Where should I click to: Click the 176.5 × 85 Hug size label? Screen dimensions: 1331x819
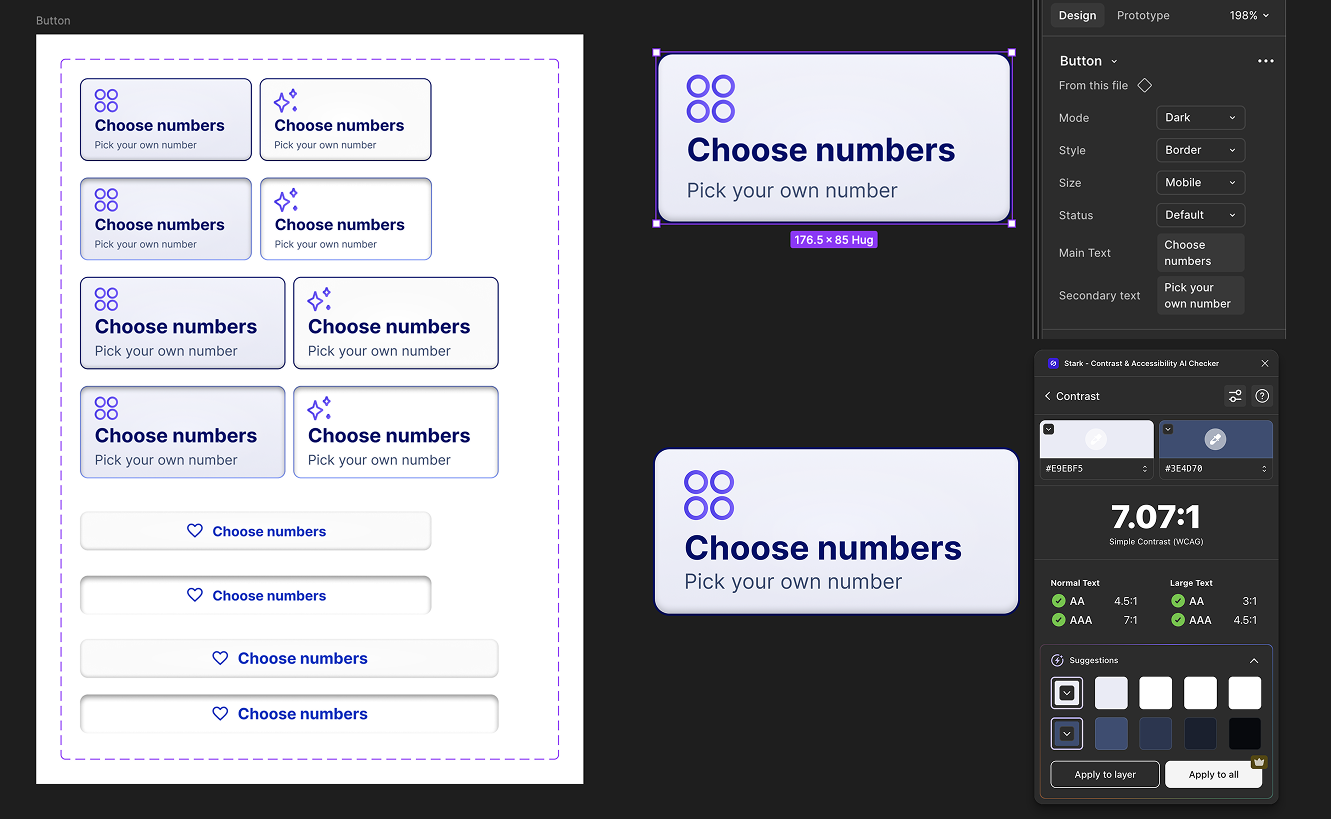pos(834,240)
